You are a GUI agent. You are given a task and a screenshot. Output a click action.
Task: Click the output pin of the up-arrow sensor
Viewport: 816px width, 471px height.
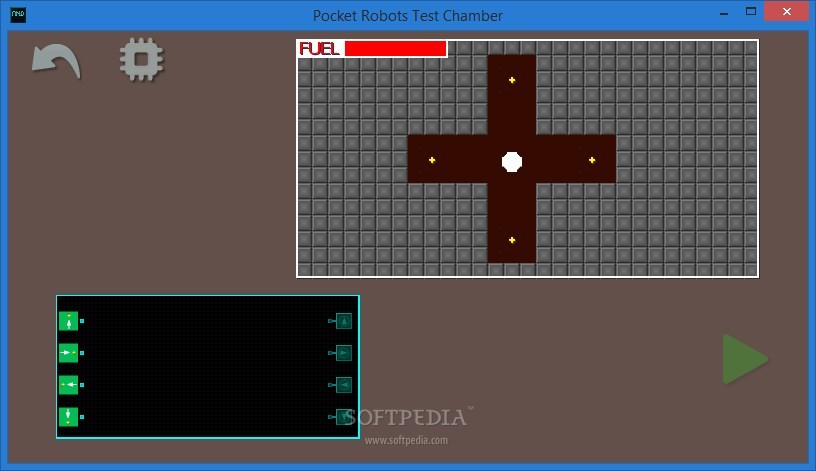tap(82, 321)
